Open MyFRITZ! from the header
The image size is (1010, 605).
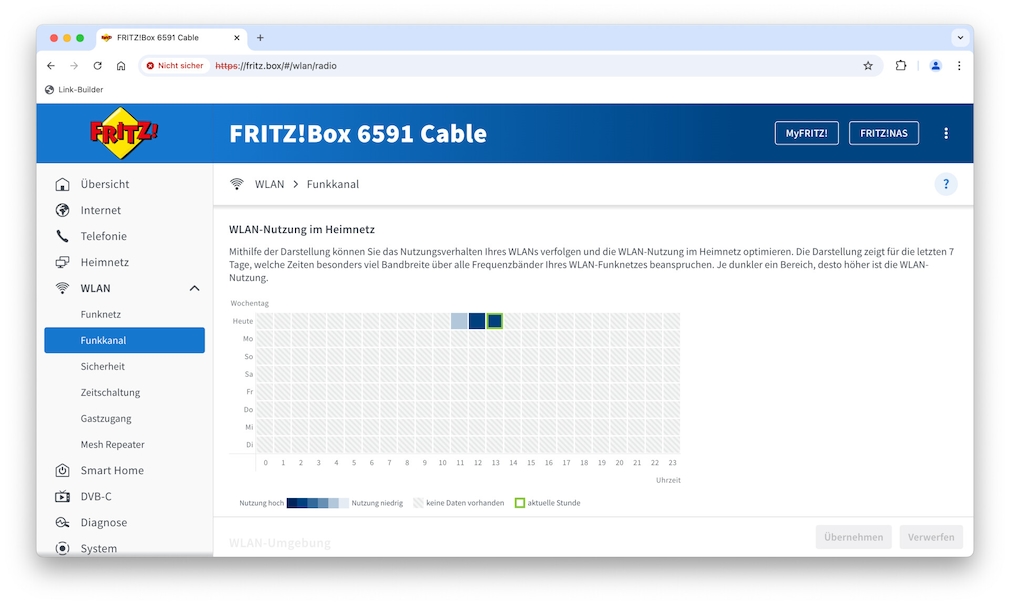pos(806,132)
